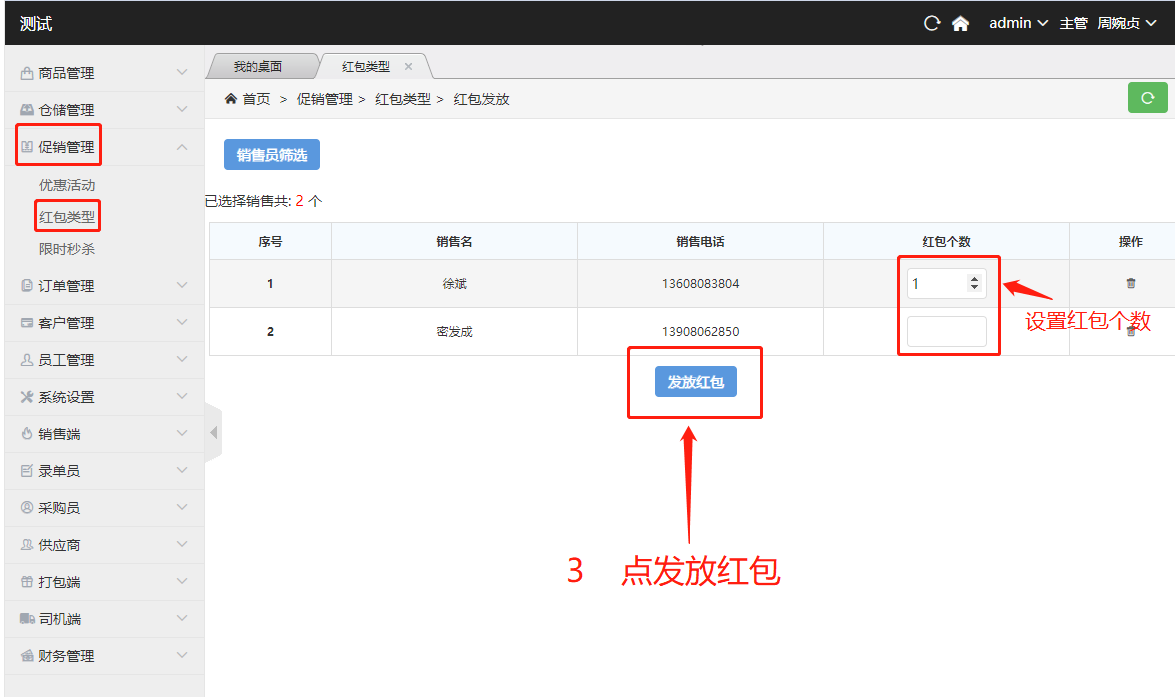Click the home icon in top bar
The height and width of the screenshot is (697, 1175).
click(x=960, y=23)
